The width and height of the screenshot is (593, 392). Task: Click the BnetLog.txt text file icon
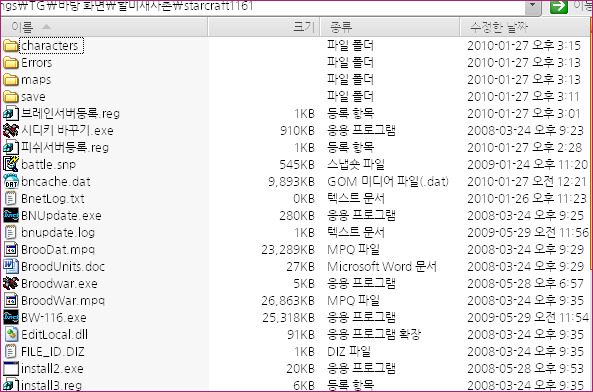(x=11, y=198)
